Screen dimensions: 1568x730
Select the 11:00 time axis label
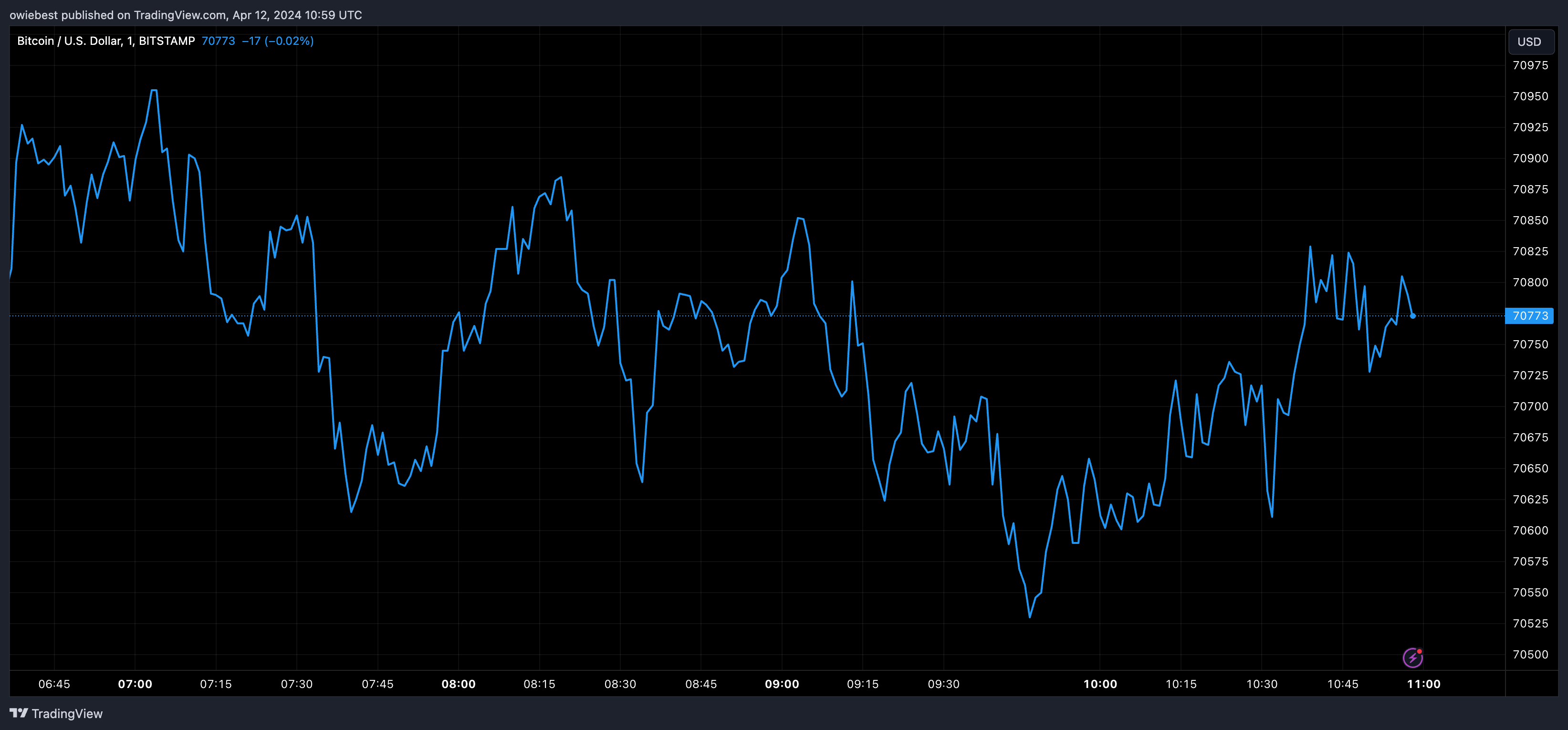[1424, 684]
